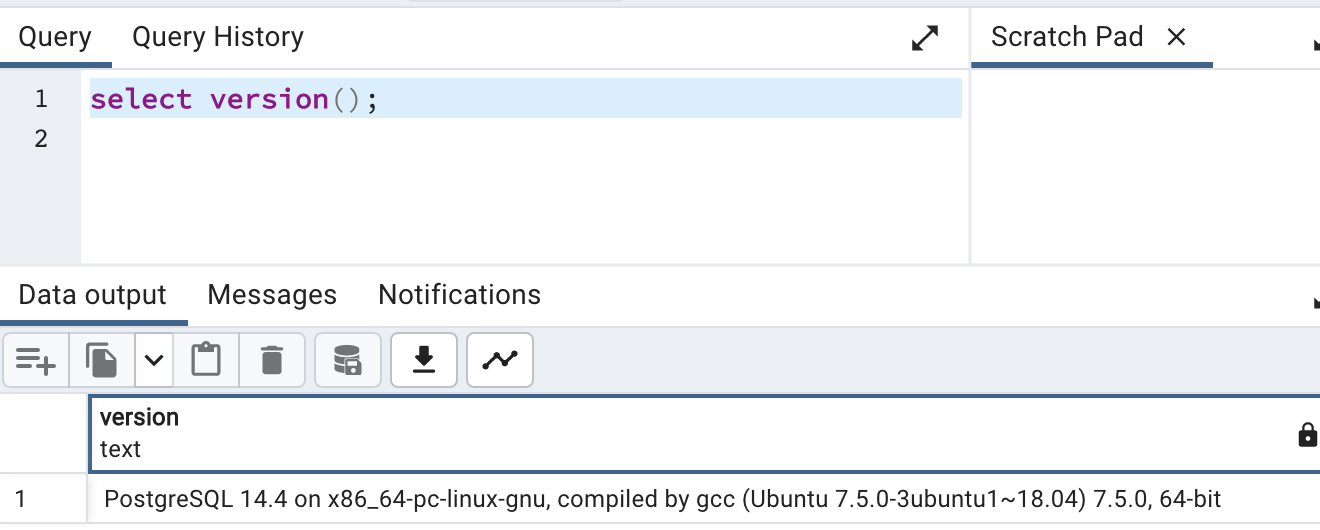Click the Save data changes database icon
This screenshot has width=1320, height=530.
point(347,360)
